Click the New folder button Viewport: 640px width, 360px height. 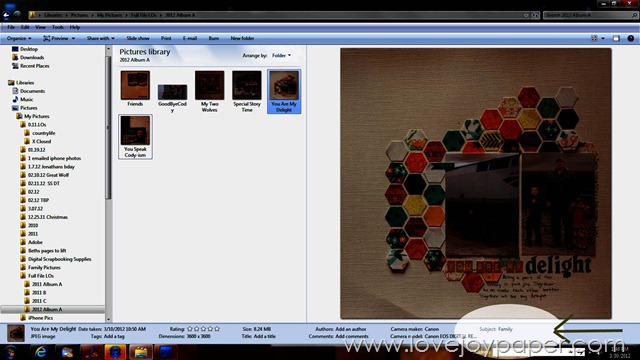click(x=242, y=38)
